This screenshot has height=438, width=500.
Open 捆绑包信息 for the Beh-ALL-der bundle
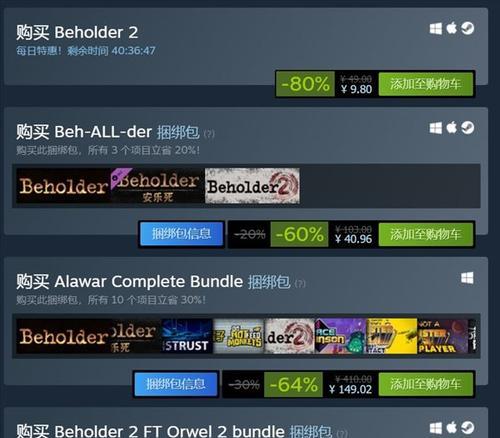pyautogui.click(x=182, y=234)
